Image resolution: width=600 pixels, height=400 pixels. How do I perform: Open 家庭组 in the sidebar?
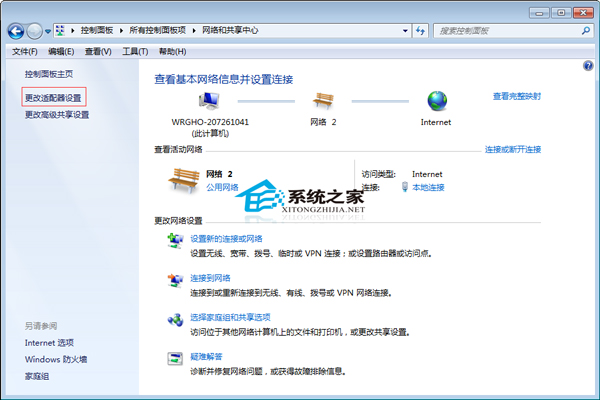pyautogui.click(x=37, y=377)
